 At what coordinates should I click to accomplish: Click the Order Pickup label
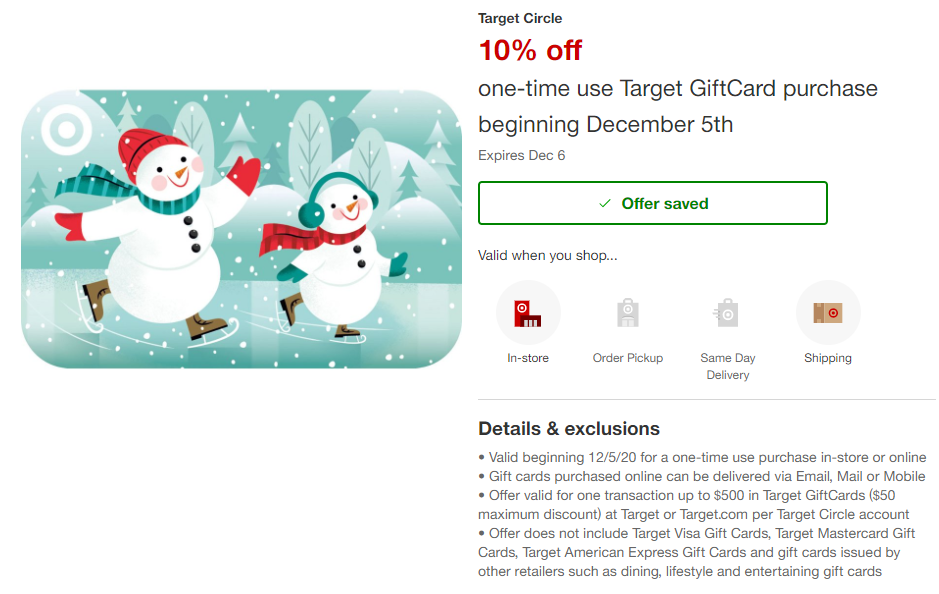coord(628,358)
